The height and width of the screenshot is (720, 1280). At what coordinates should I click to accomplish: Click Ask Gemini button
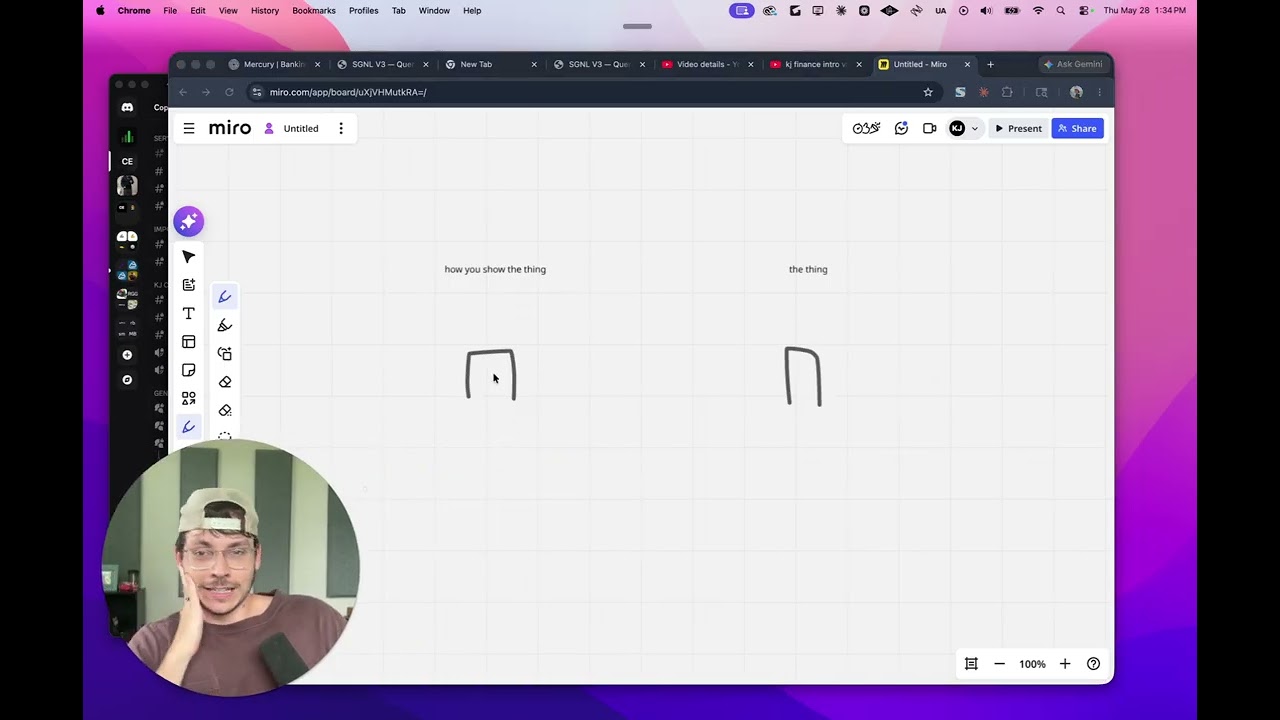click(1073, 64)
